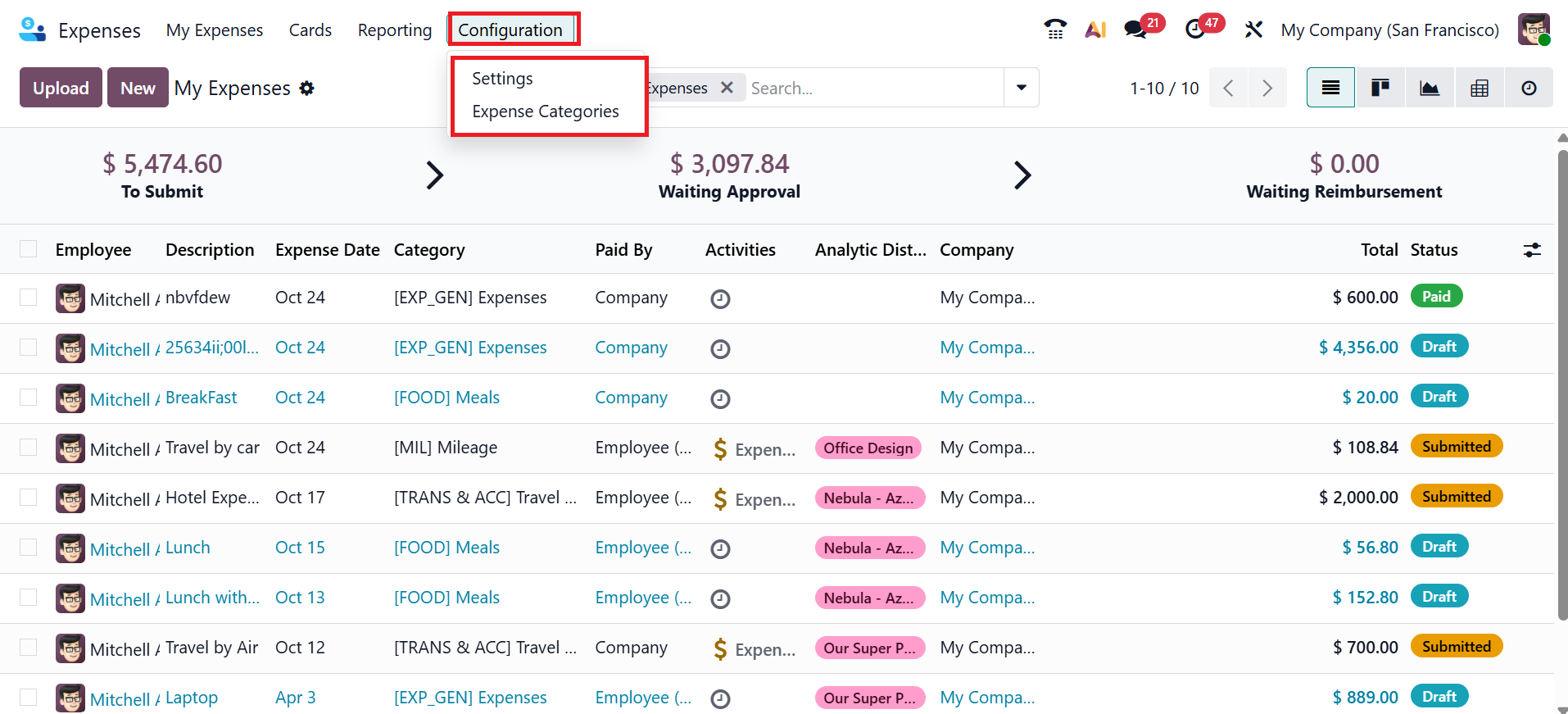This screenshot has width=1568, height=714.
Task: Open the Activity view
Action: coord(1529,88)
